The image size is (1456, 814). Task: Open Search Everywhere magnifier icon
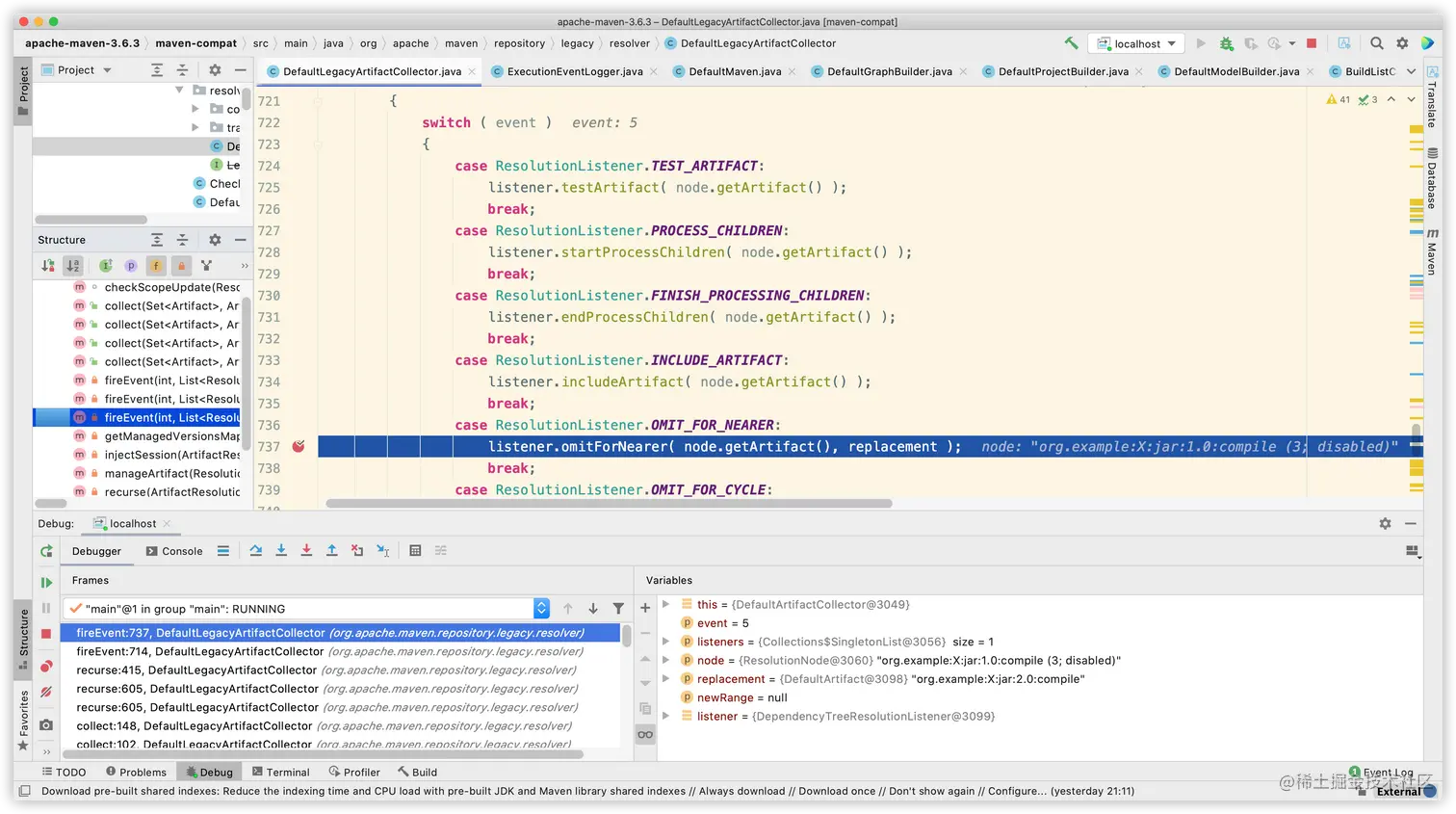pyautogui.click(x=1377, y=43)
